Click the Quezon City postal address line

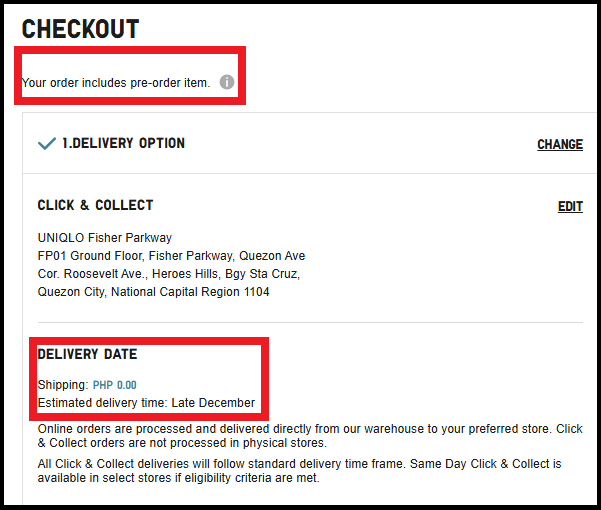(153, 292)
